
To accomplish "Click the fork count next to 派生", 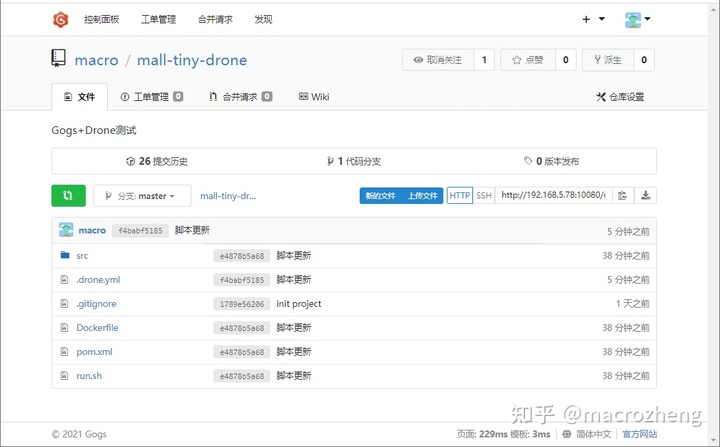I will pos(644,60).
